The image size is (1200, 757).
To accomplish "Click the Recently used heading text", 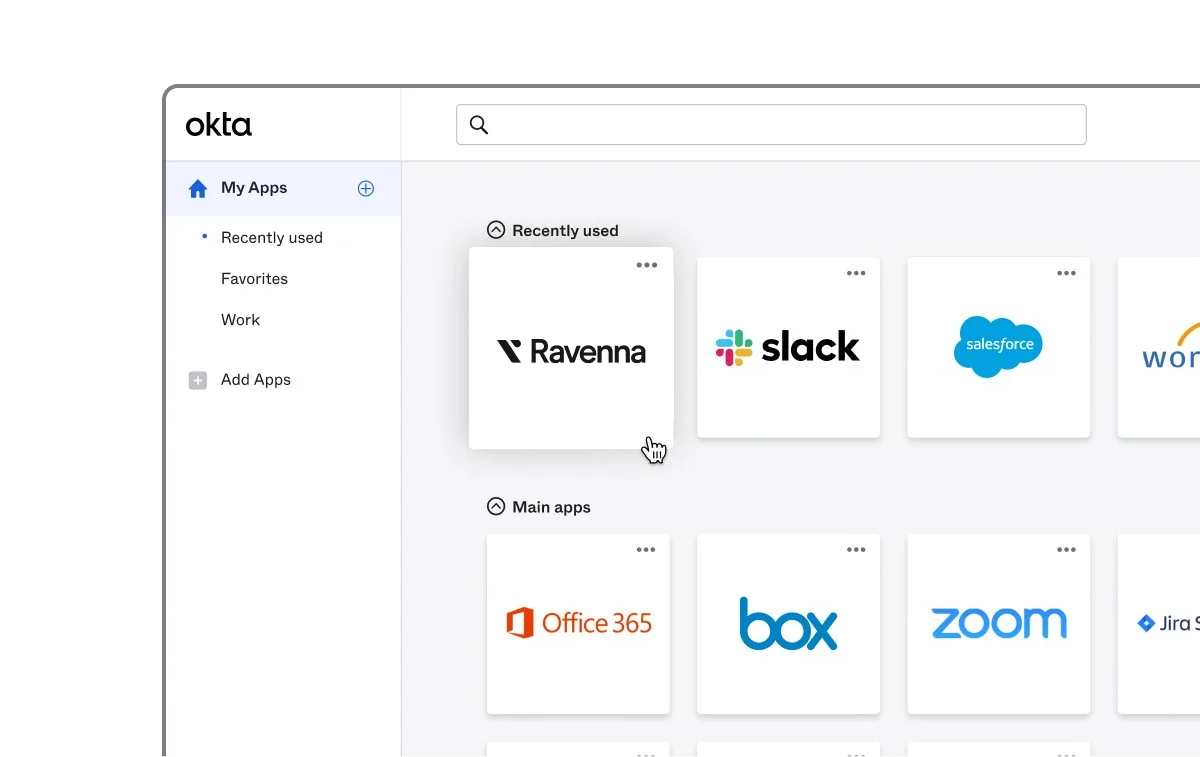I will coord(565,231).
